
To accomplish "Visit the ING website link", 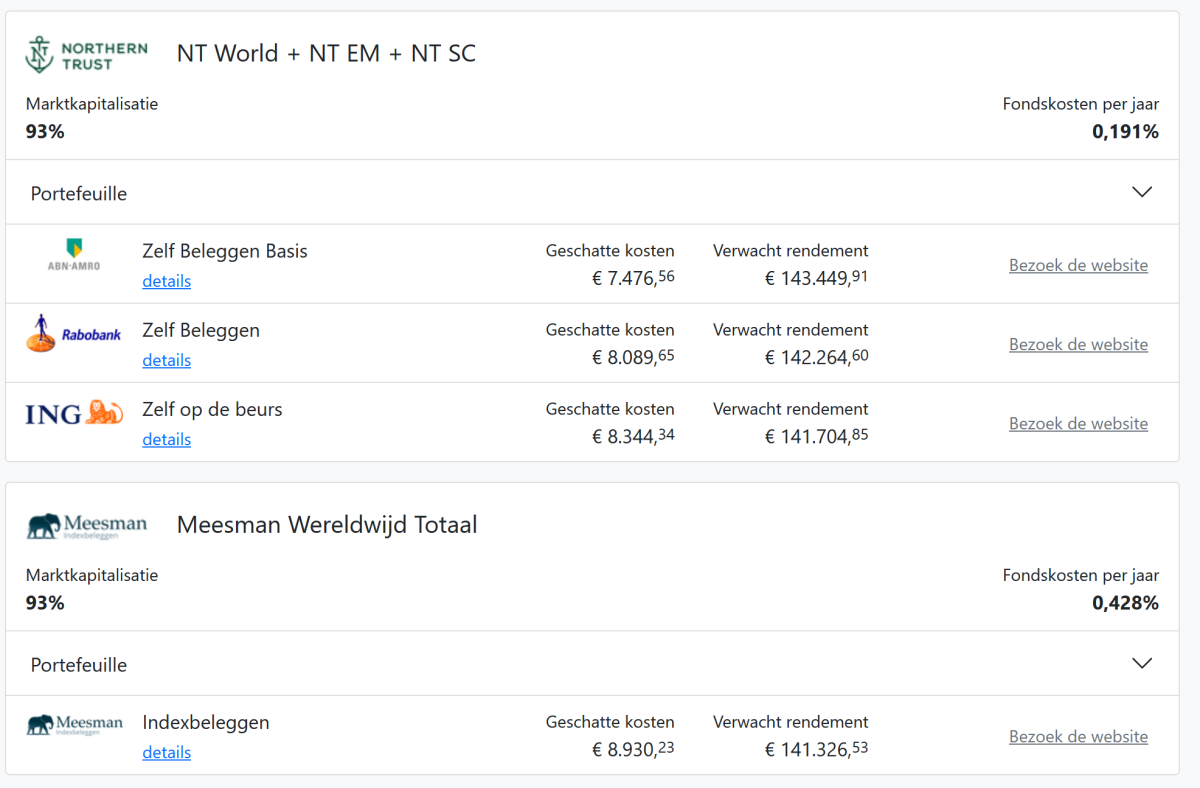I will click(1078, 423).
